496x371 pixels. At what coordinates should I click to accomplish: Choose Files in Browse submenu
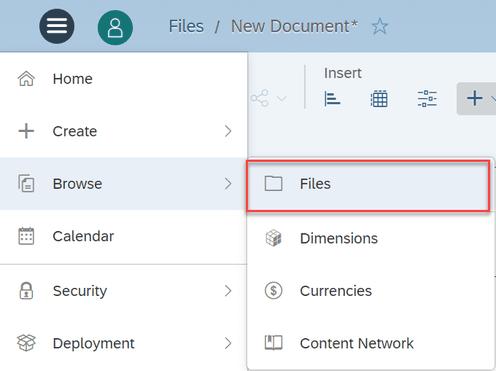[368, 186]
